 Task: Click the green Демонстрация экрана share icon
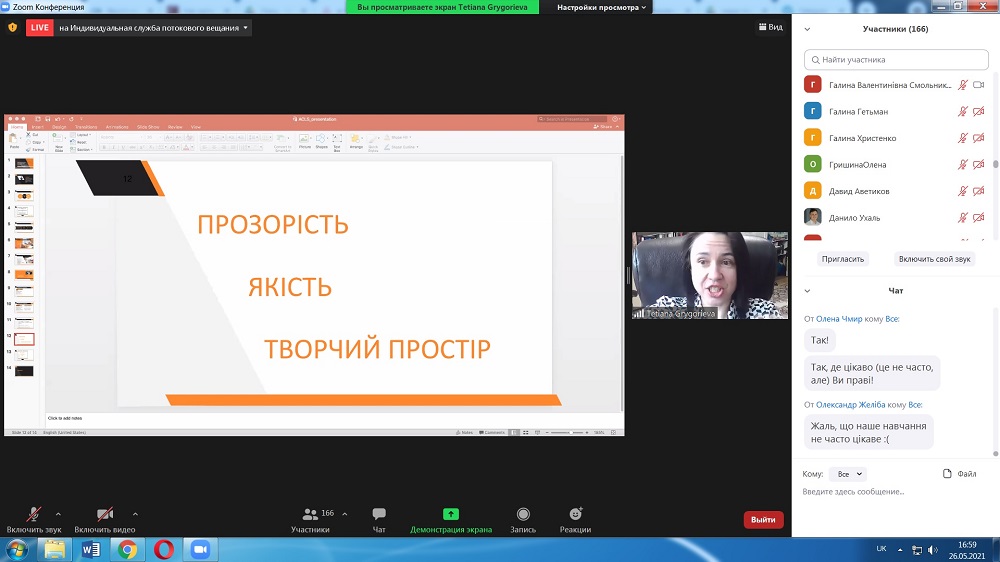[x=451, y=514]
